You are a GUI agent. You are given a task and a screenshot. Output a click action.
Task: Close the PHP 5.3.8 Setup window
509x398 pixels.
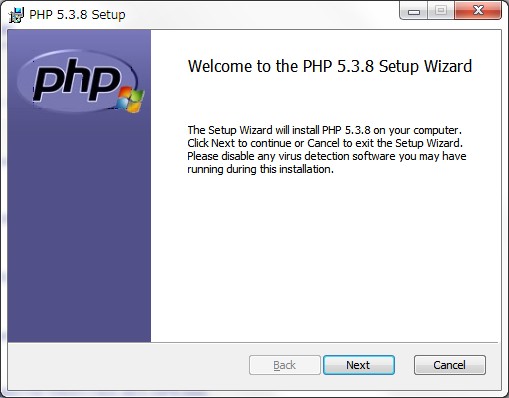pyautogui.click(x=478, y=11)
